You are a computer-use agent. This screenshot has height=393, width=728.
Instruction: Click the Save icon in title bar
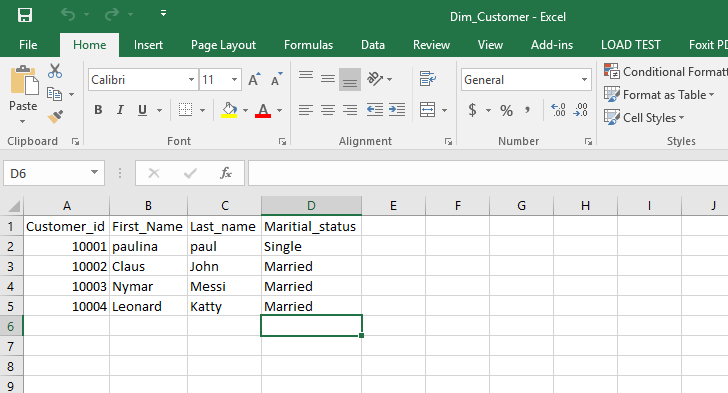coord(25,15)
